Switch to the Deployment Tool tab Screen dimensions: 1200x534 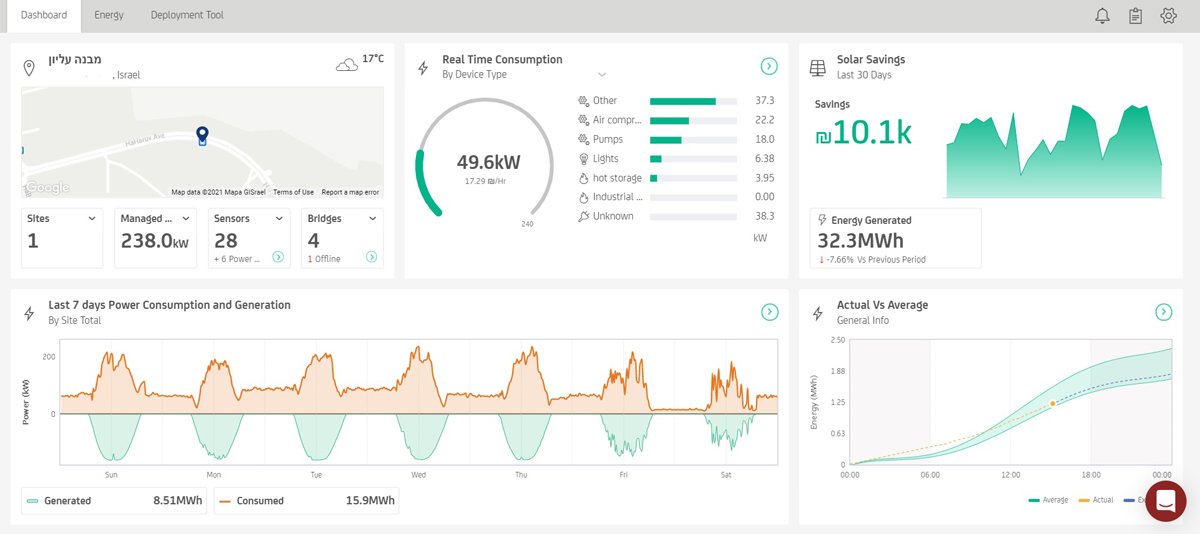[x=187, y=15]
